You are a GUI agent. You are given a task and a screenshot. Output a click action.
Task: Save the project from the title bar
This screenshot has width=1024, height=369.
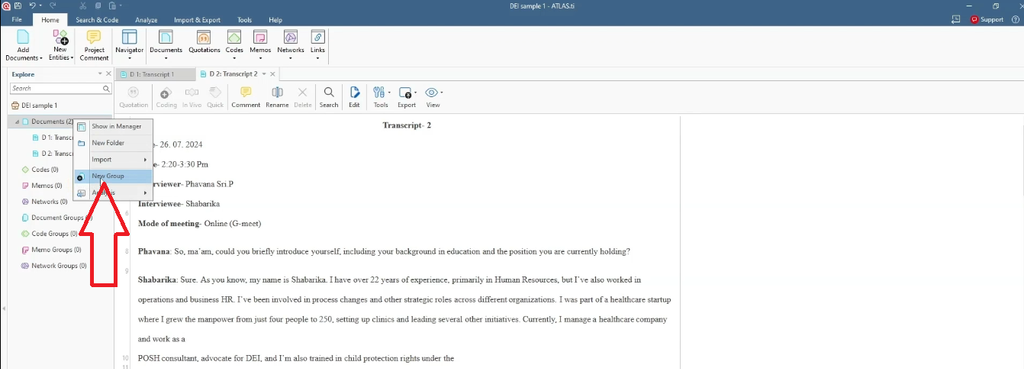pos(18,6)
